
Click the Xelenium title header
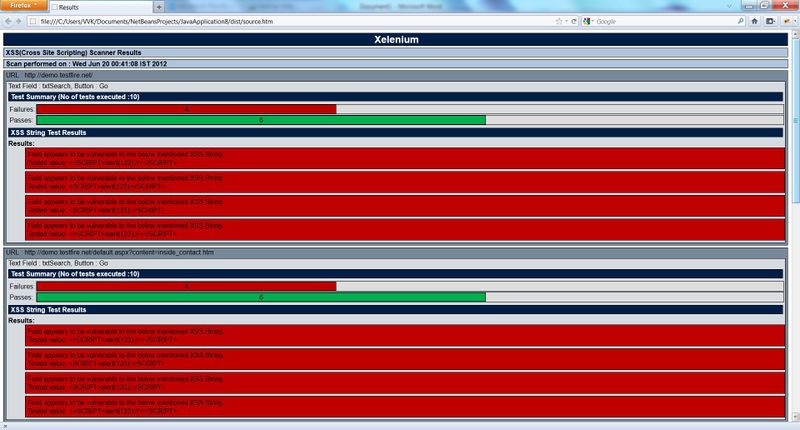[x=396, y=40]
